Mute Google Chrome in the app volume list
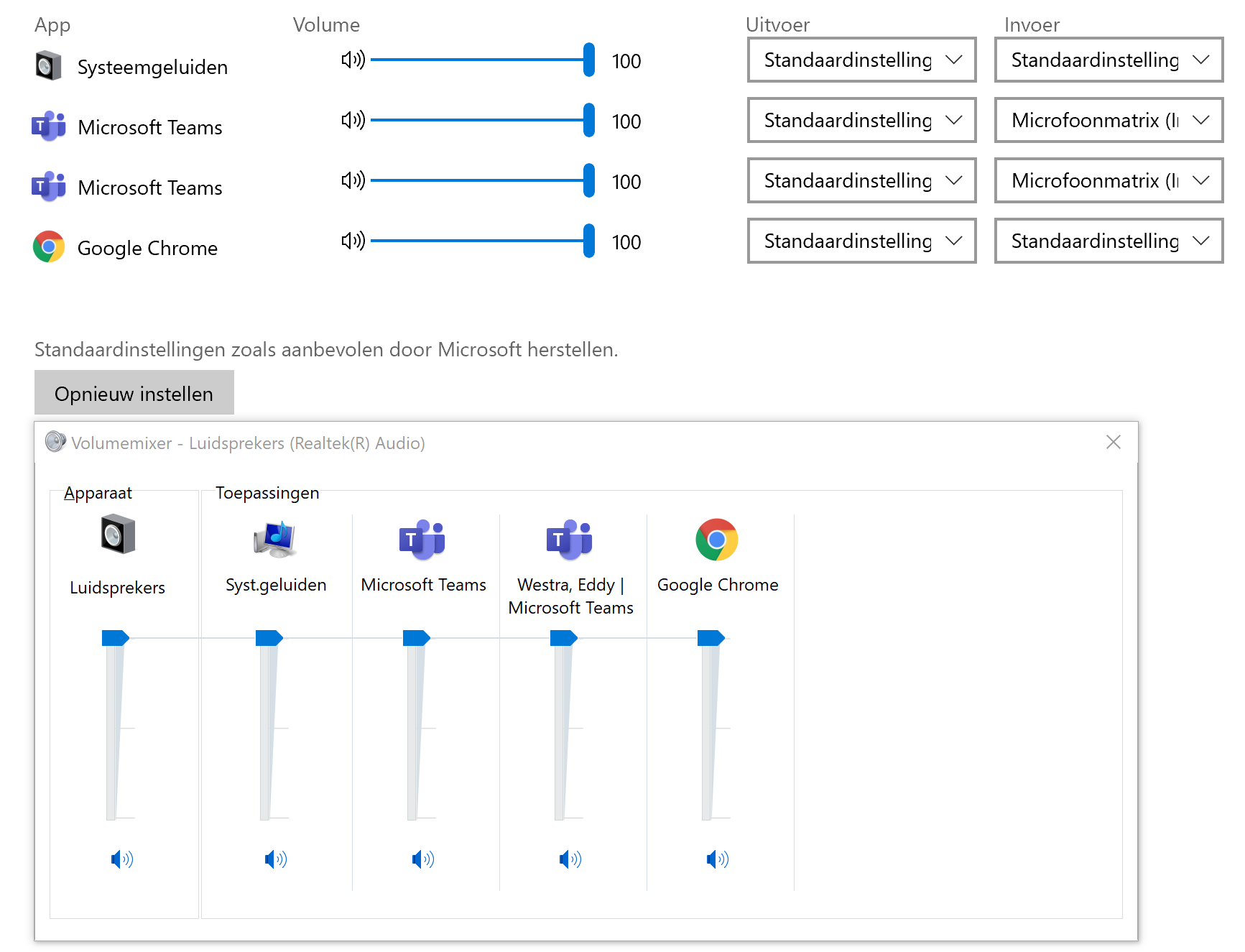Image resolution: width=1245 pixels, height=952 pixels. coord(353,241)
